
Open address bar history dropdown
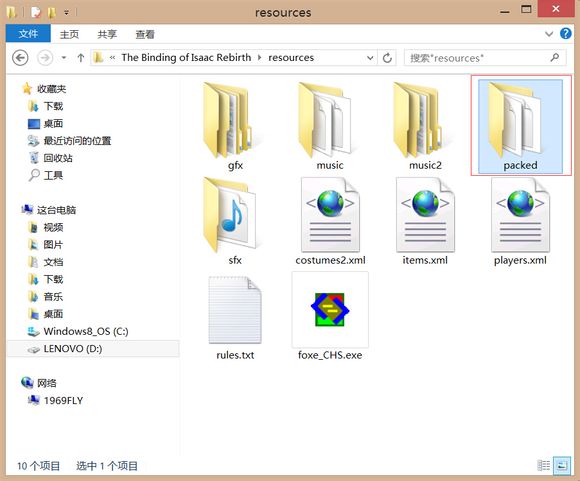click(370, 58)
